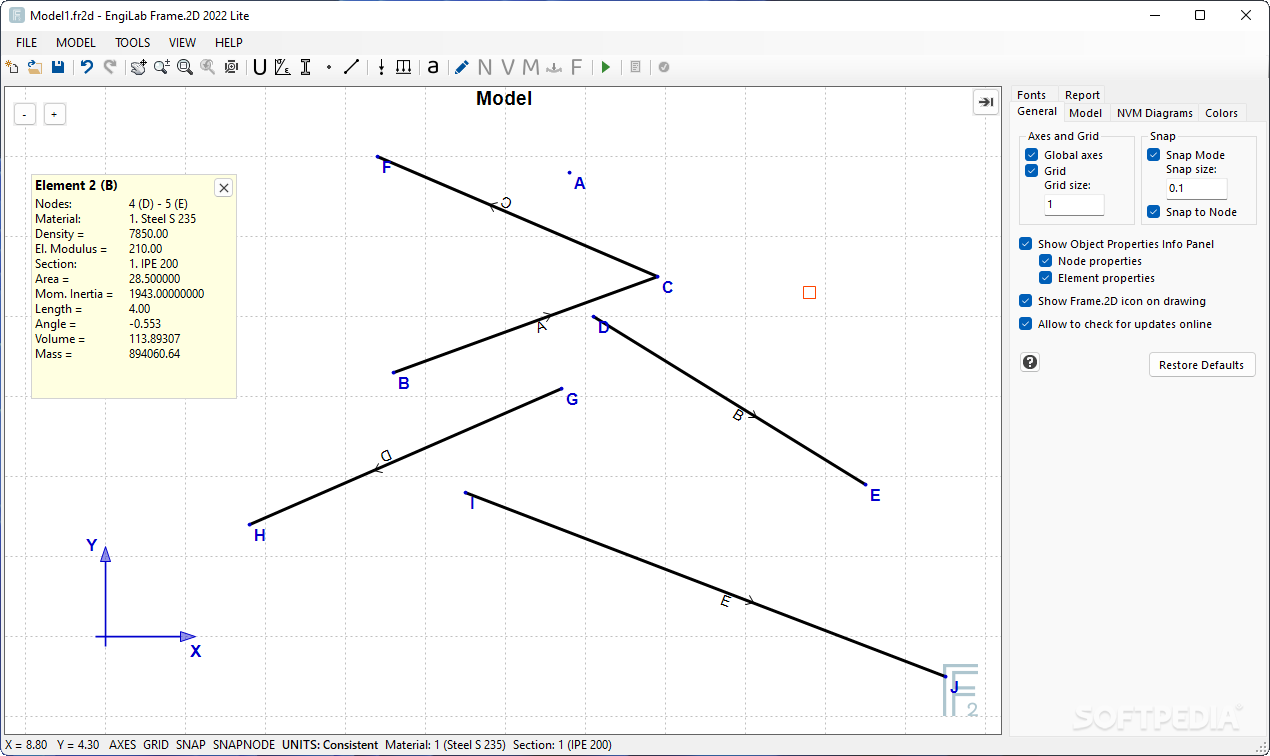Image resolution: width=1270 pixels, height=756 pixels.
Task: Toggle GRID in the status bar
Action: [156, 745]
